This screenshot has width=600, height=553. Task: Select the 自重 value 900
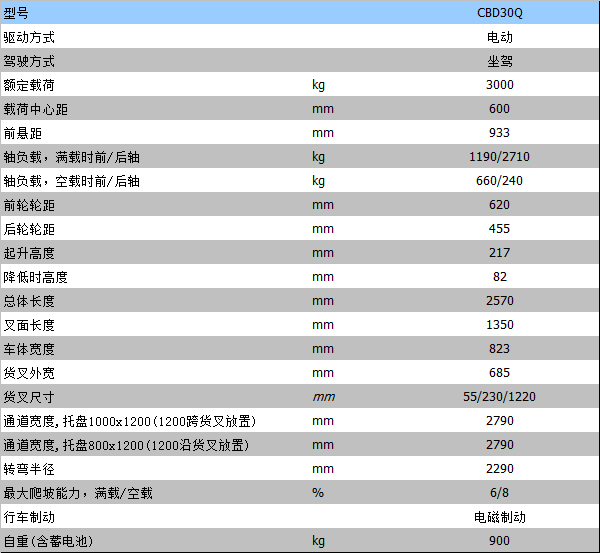(x=499, y=541)
